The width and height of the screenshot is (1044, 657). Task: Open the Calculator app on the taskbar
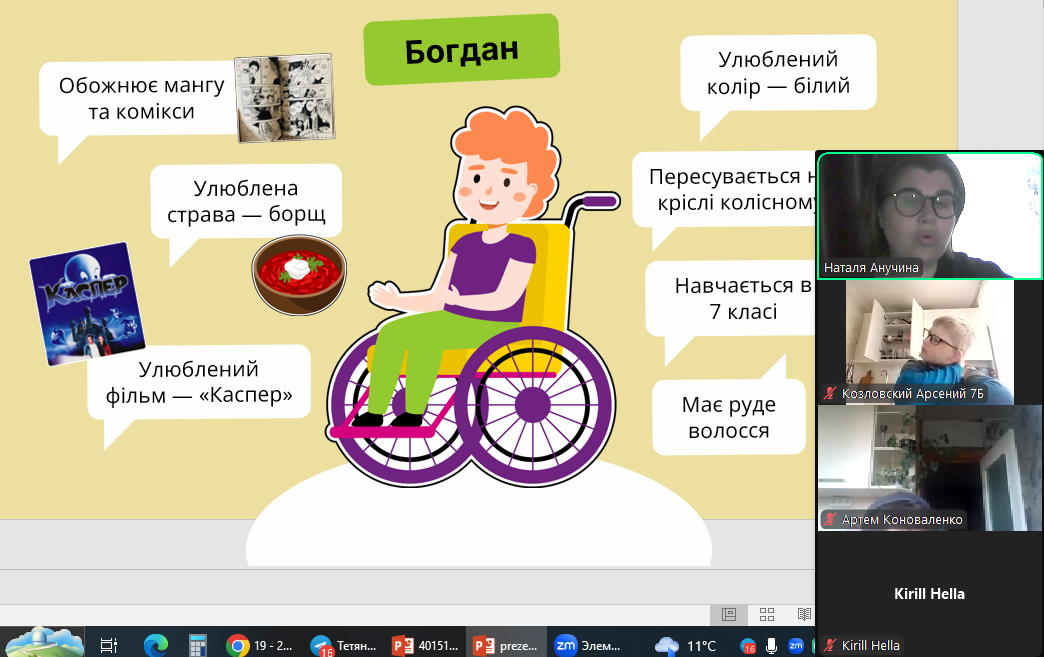tap(198, 645)
